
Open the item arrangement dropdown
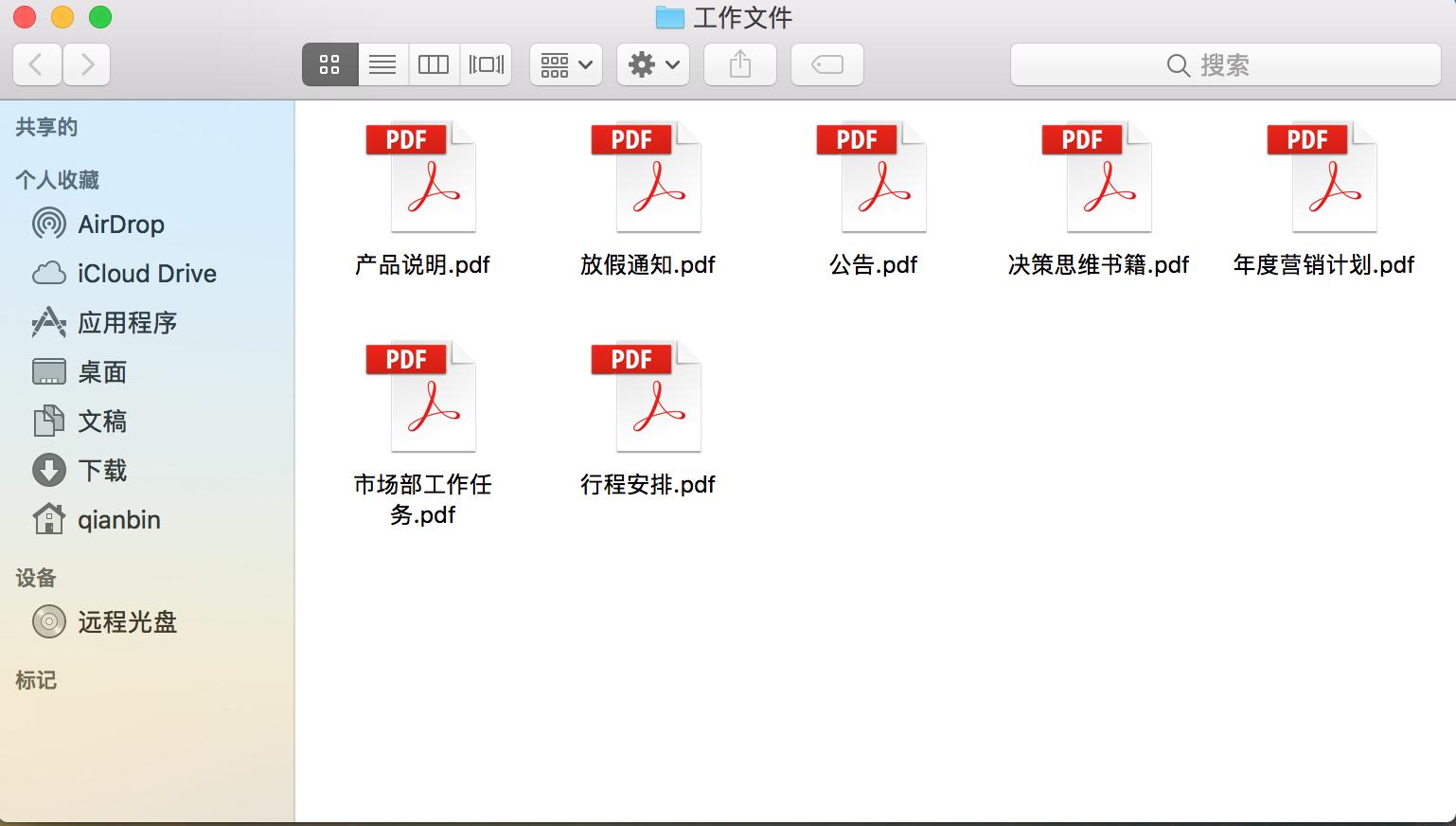click(x=564, y=64)
